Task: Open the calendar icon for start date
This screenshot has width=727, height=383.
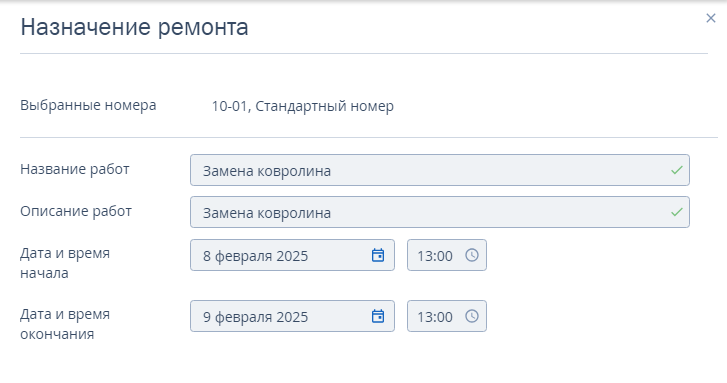Action: point(378,255)
